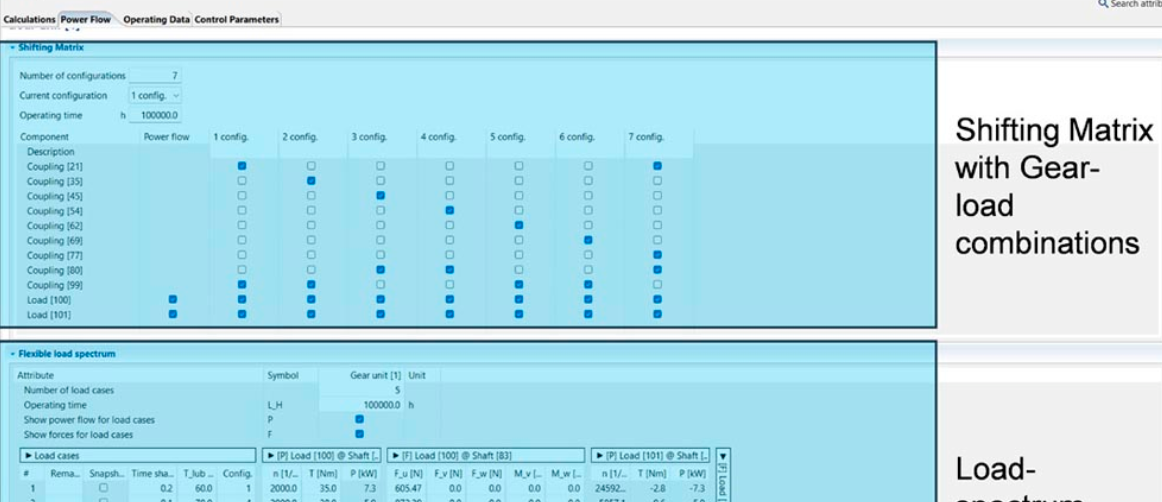This screenshot has width=1162, height=502.
Task: Click the search attributes magnifier icon
Action: [1103, 5]
